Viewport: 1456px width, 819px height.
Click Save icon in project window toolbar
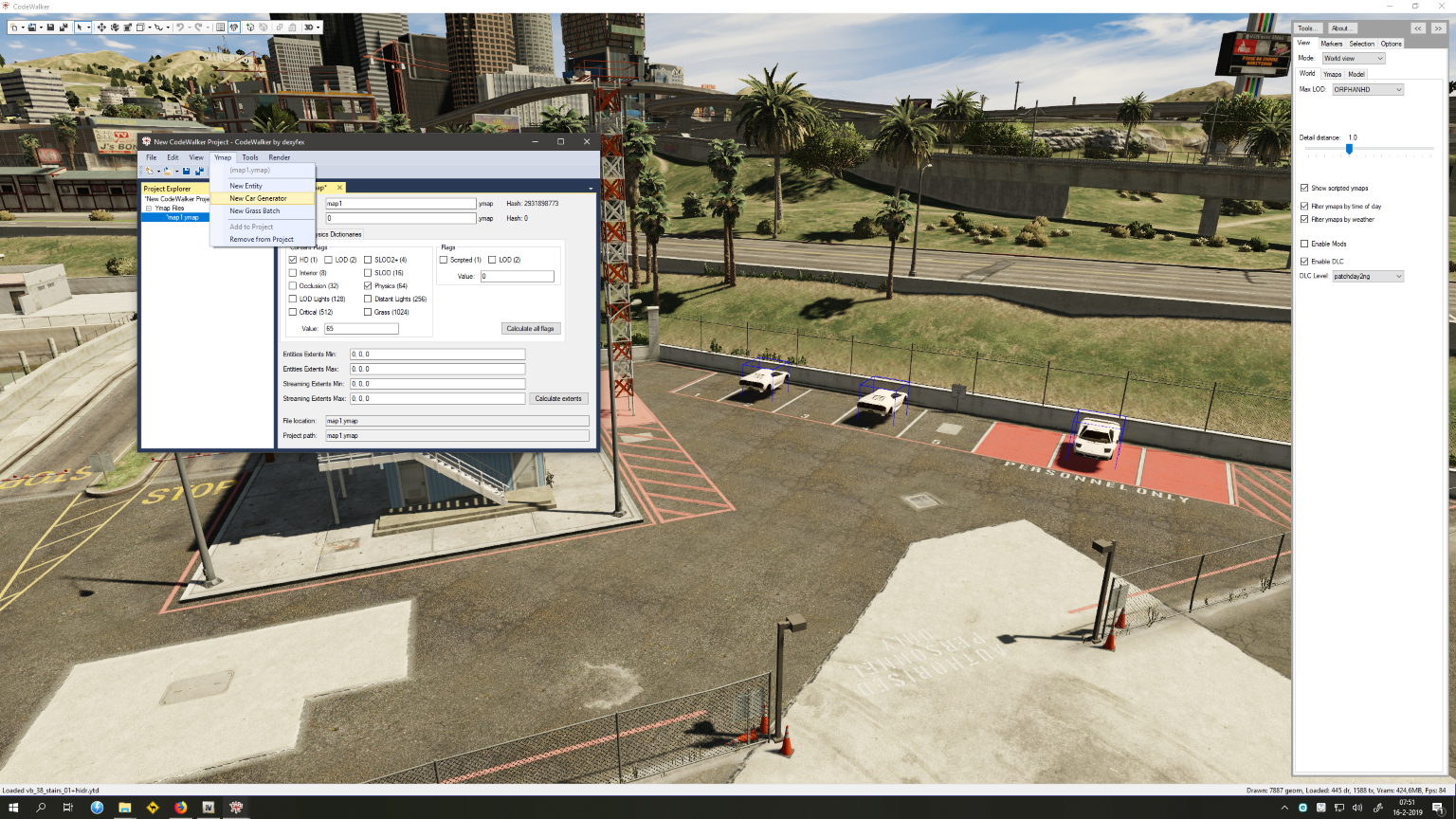[186, 171]
